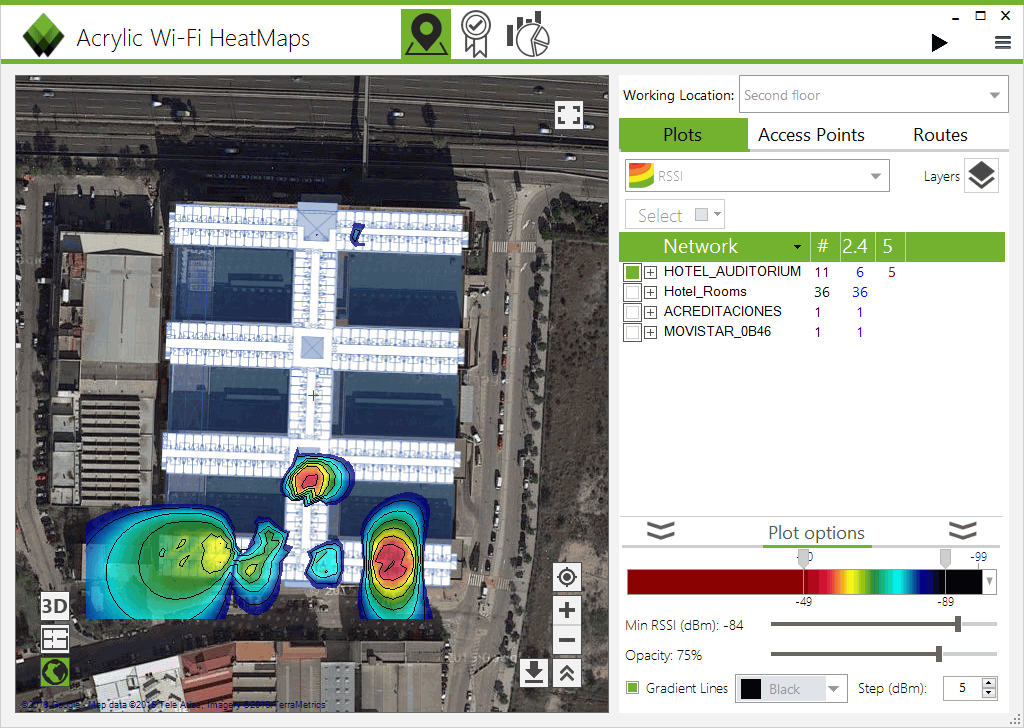
Task: Select the HOTEL_AUDITORIUM network row
Action: click(812, 272)
